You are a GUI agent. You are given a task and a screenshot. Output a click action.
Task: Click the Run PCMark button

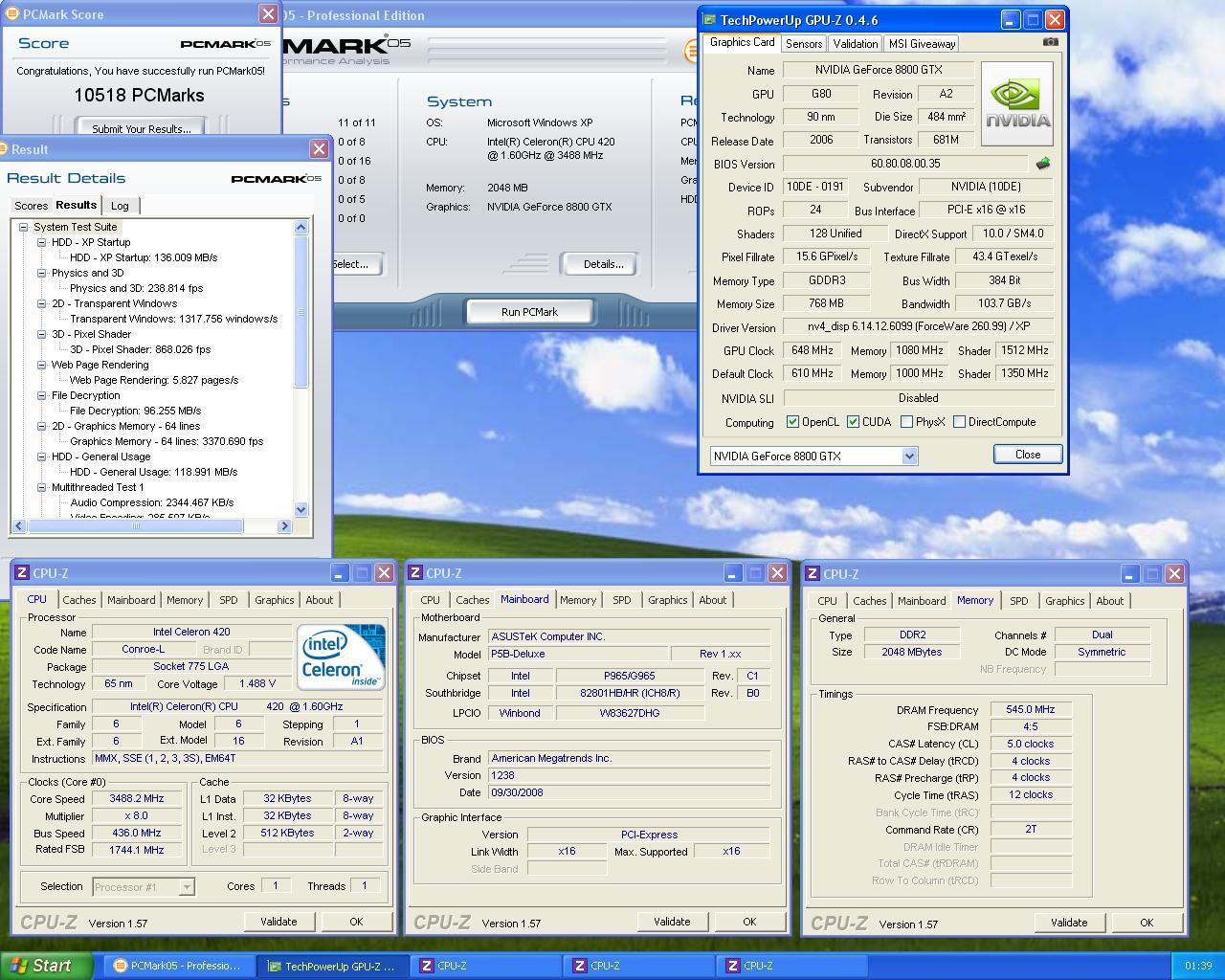[x=529, y=312]
